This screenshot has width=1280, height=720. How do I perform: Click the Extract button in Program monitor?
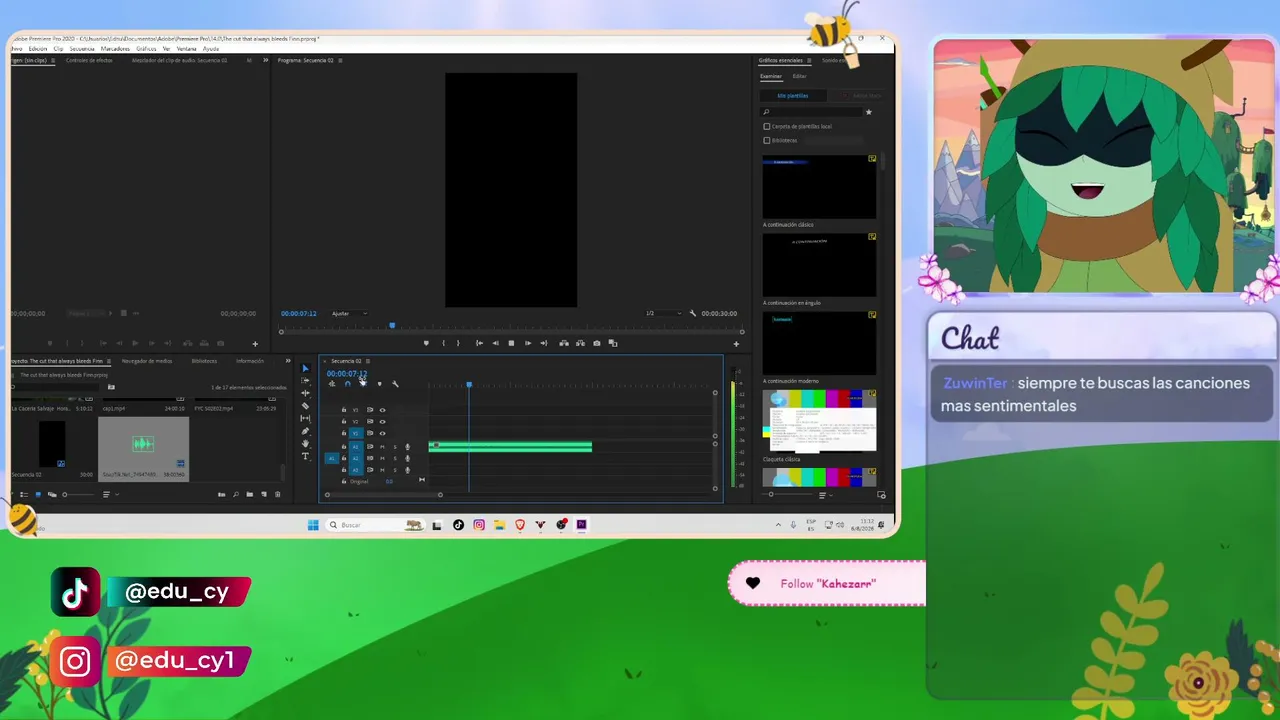tap(580, 343)
